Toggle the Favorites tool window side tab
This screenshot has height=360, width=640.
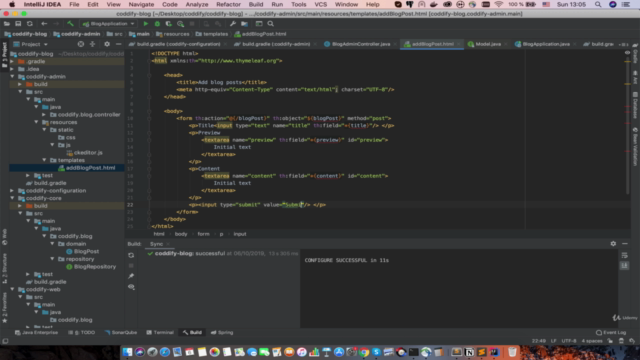click(x=4, y=309)
